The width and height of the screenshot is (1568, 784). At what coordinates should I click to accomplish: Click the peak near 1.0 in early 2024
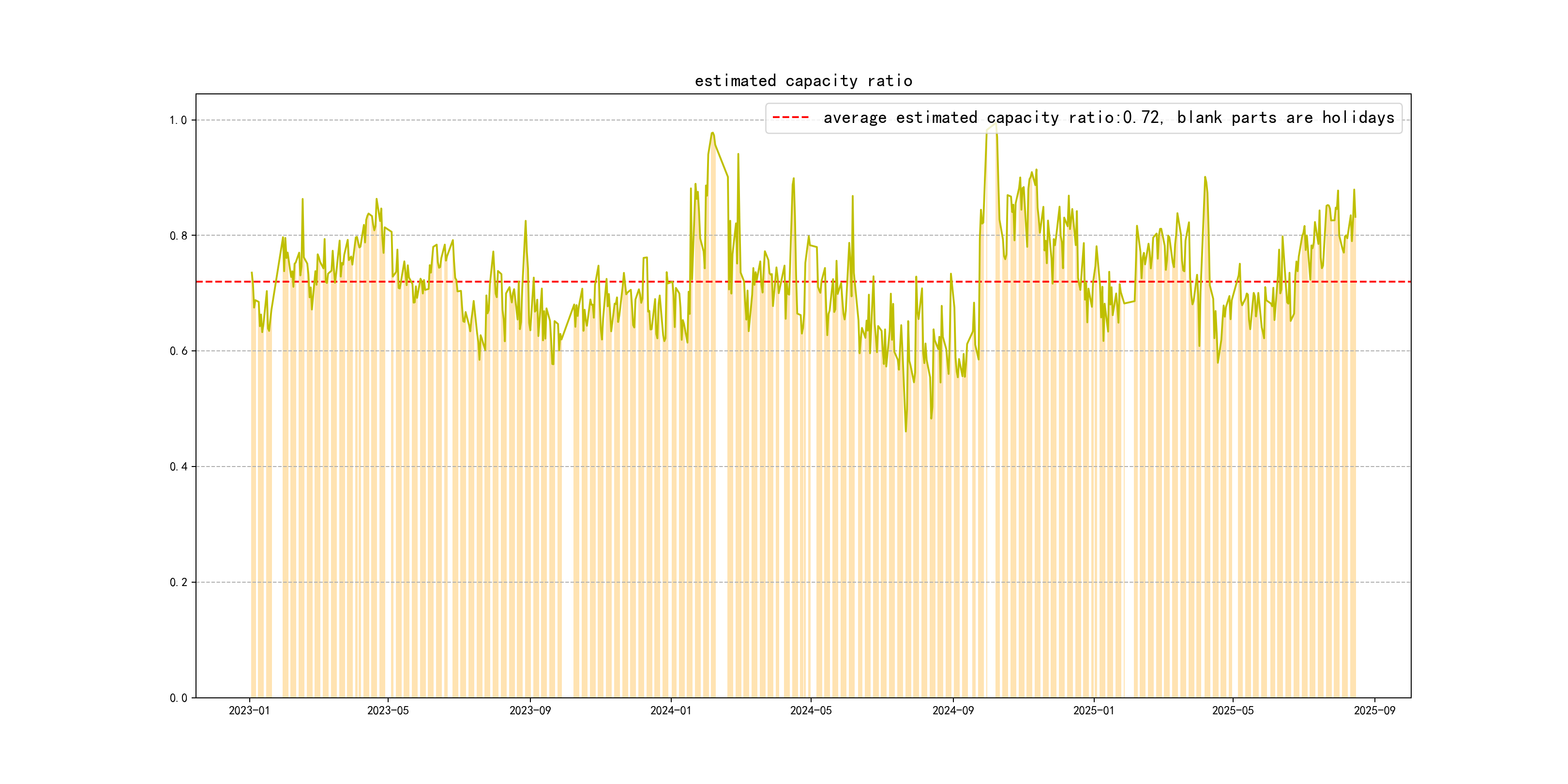[x=712, y=133]
